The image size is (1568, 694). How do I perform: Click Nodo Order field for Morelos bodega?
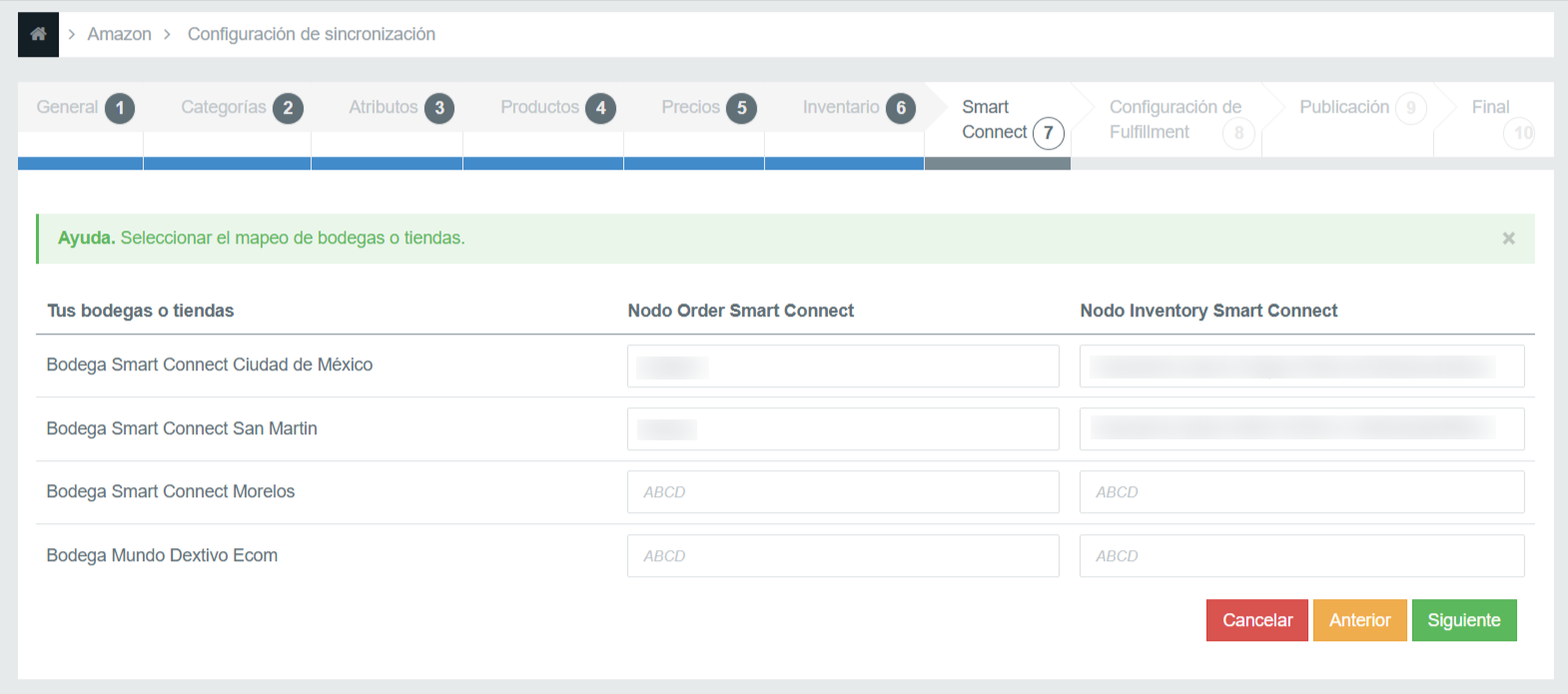[x=842, y=492]
